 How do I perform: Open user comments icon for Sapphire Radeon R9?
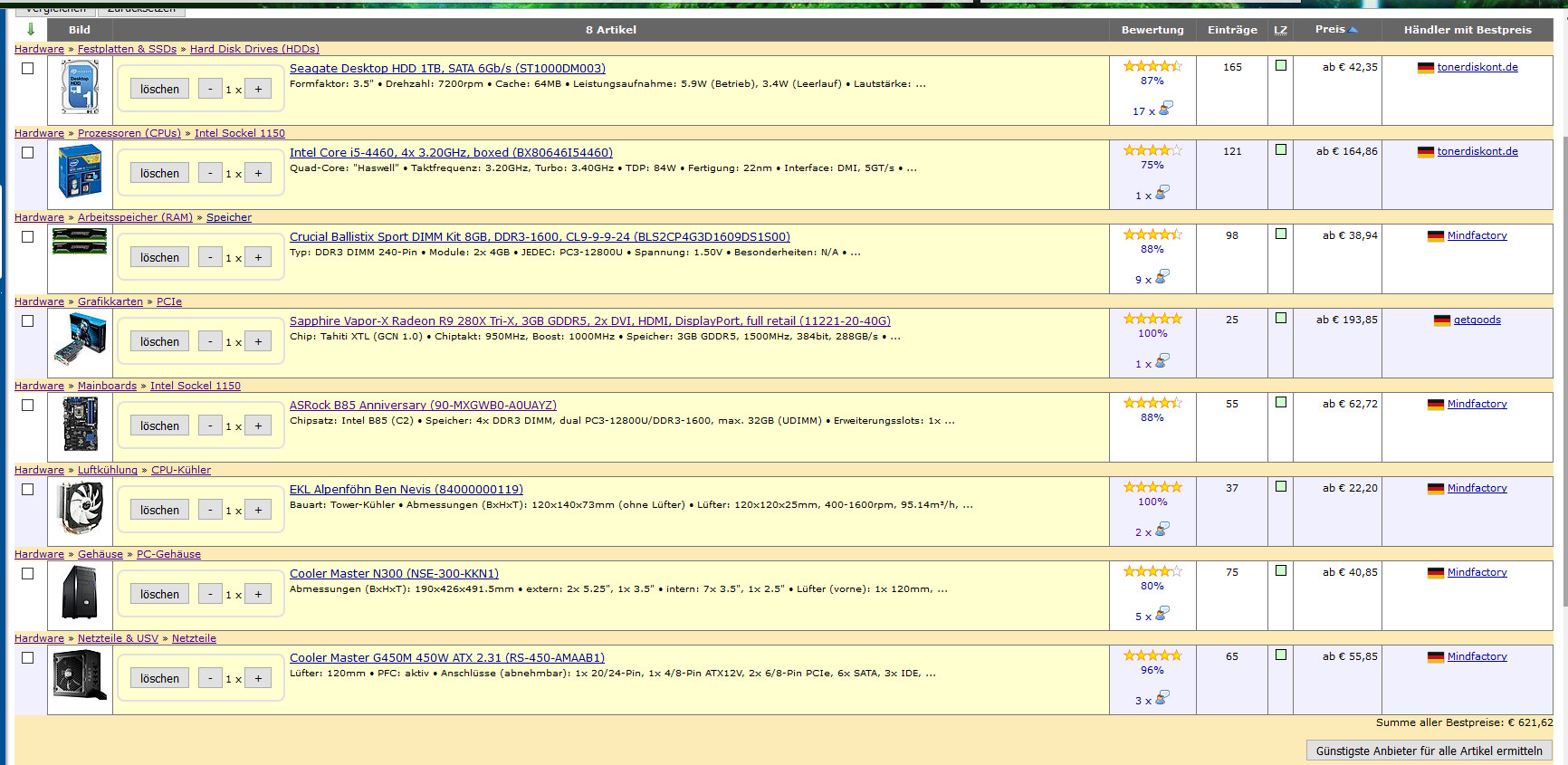(1162, 360)
